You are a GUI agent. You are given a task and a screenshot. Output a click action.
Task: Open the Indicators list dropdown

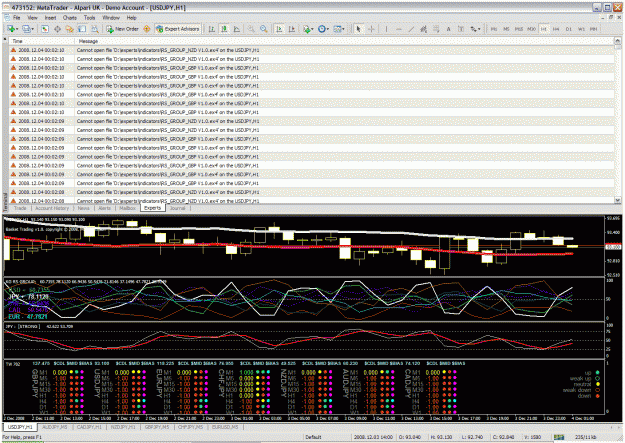pos(308,29)
